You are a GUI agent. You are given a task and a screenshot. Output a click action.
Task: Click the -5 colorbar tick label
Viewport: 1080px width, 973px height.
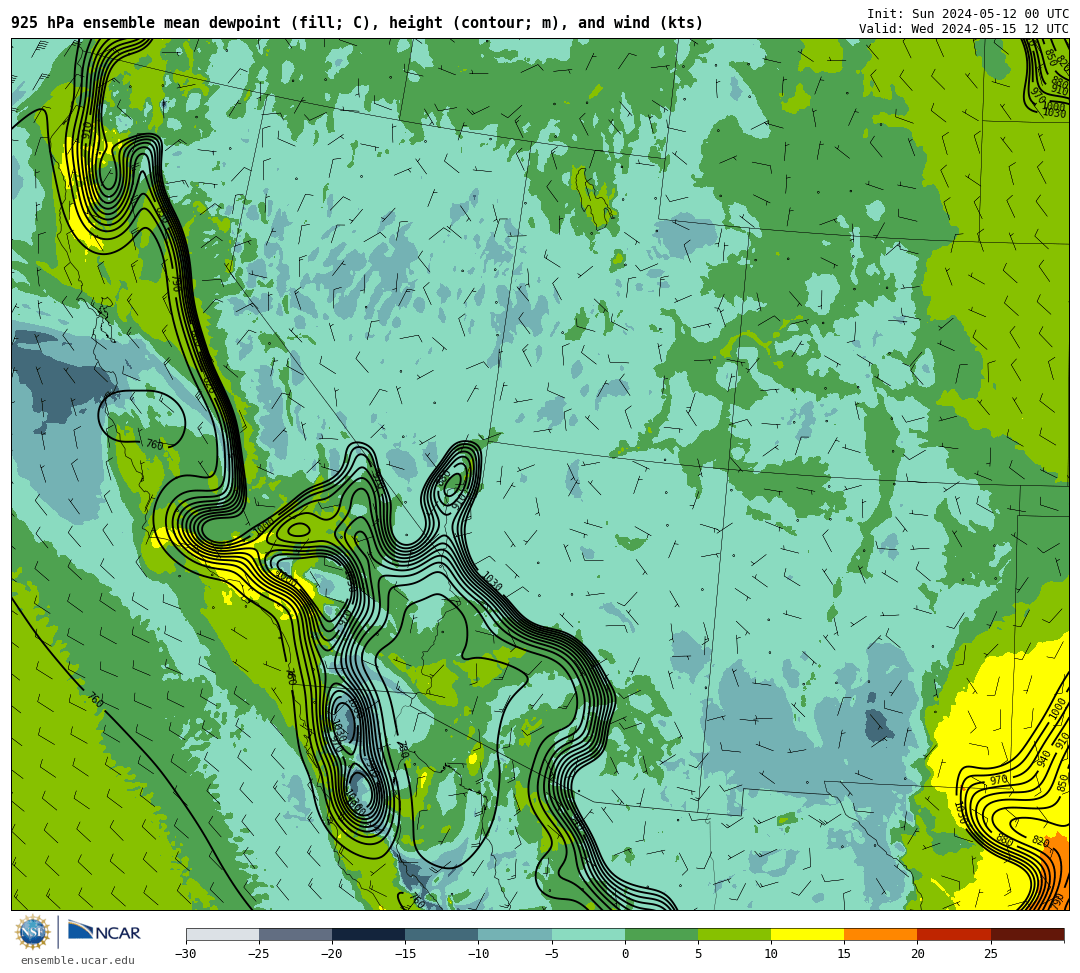pos(550,954)
